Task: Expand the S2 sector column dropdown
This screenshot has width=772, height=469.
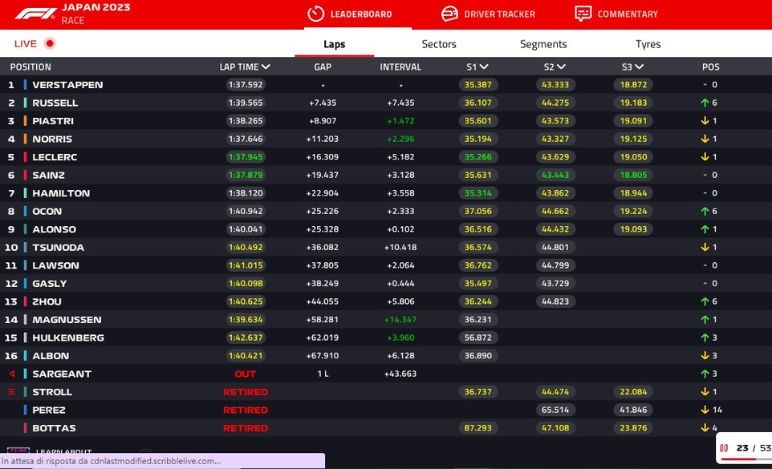Action: click(x=555, y=67)
